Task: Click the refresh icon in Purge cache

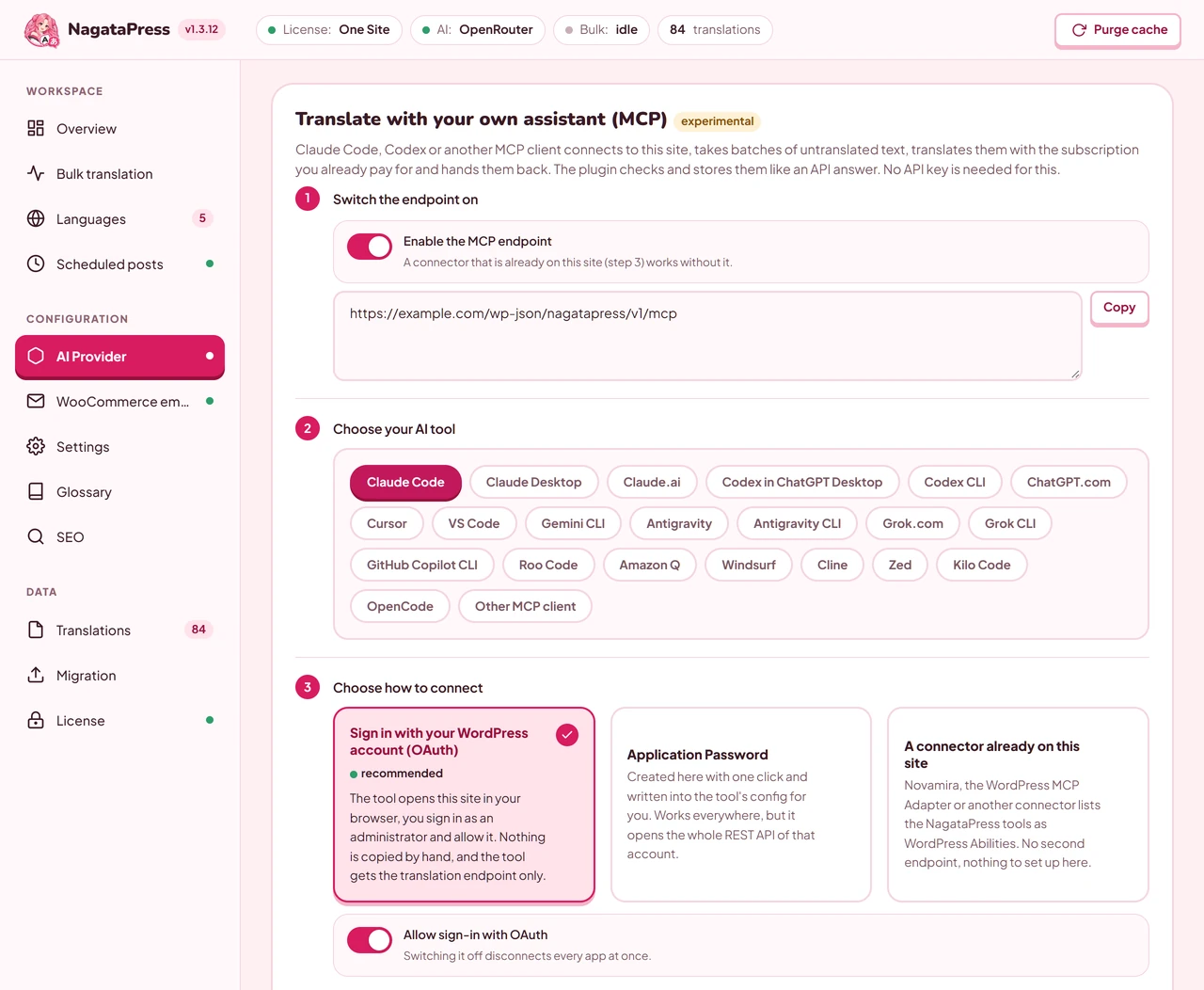Action: click(x=1080, y=30)
